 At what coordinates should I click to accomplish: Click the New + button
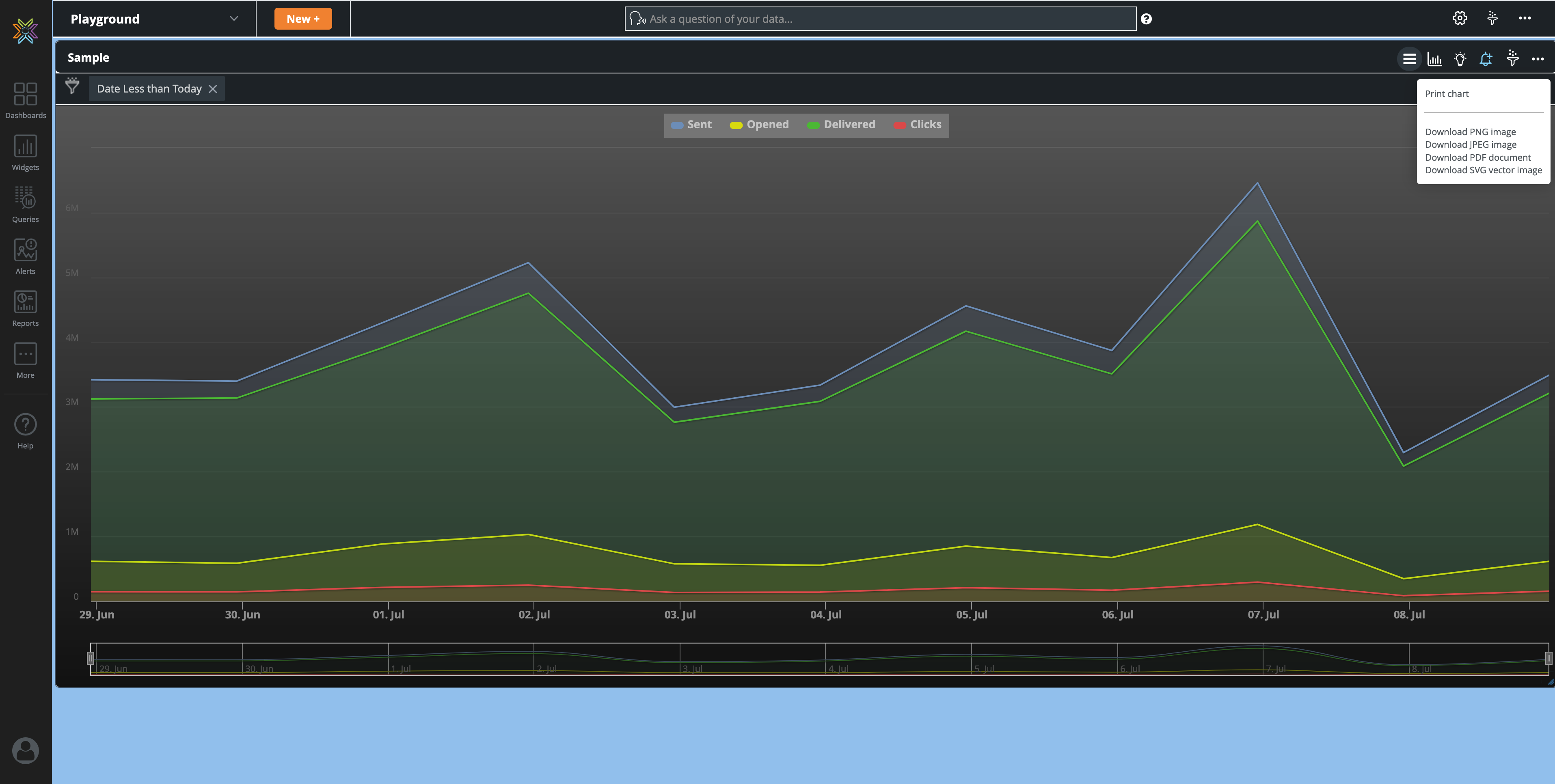tap(303, 19)
